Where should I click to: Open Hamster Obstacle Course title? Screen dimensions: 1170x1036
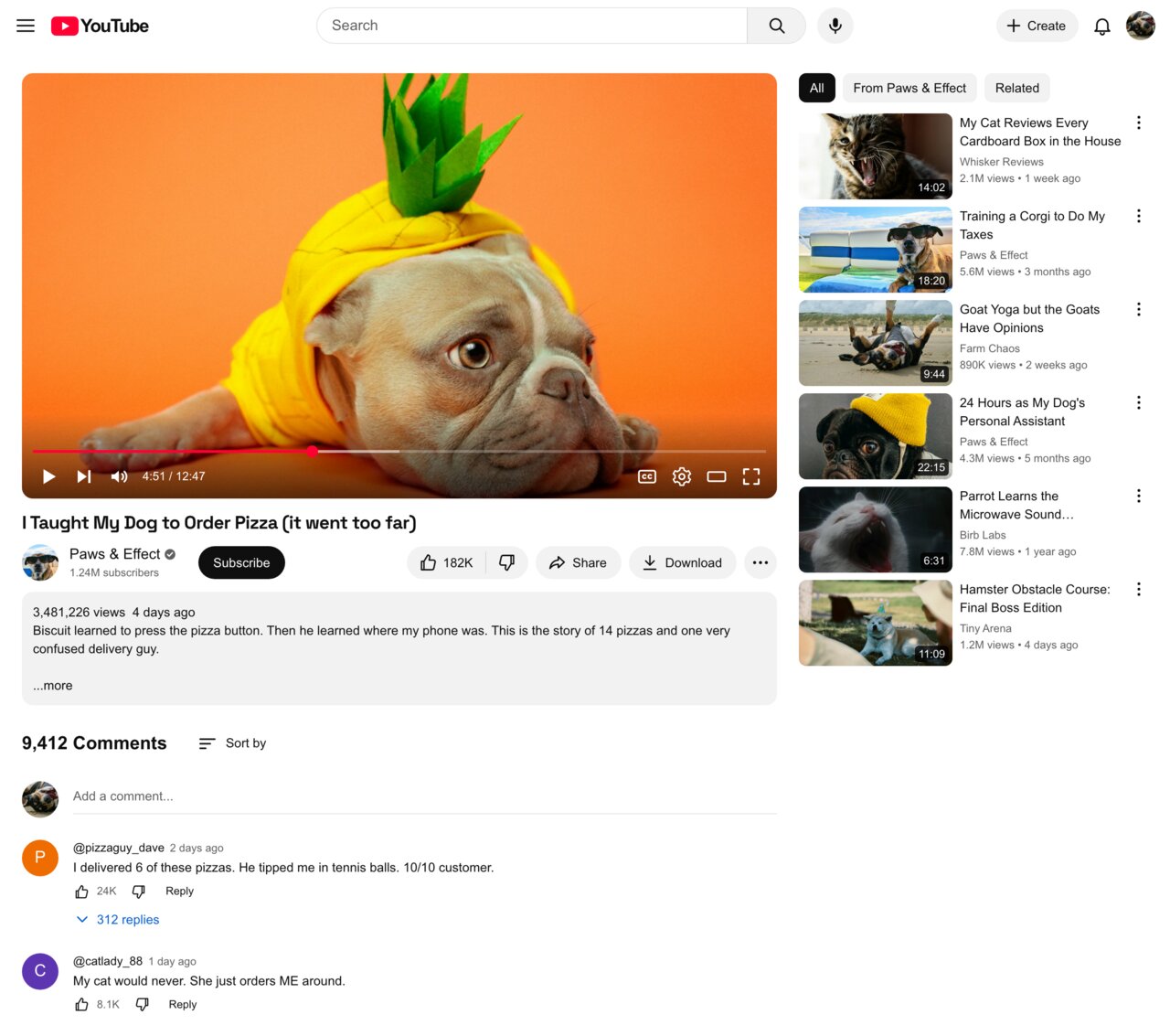[1035, 598]
